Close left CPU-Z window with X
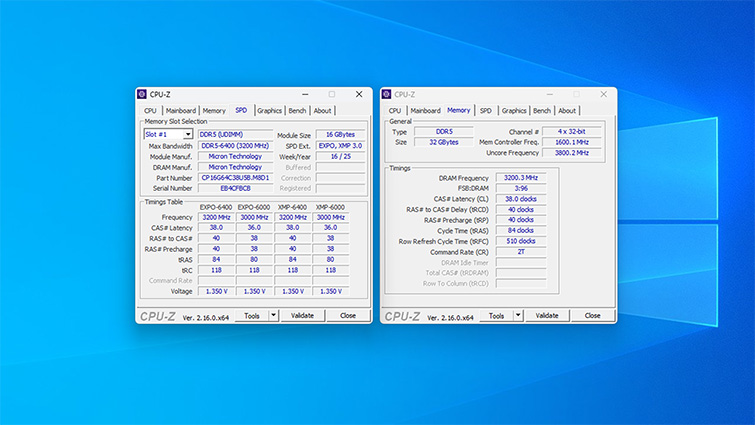 pos(359,94)
